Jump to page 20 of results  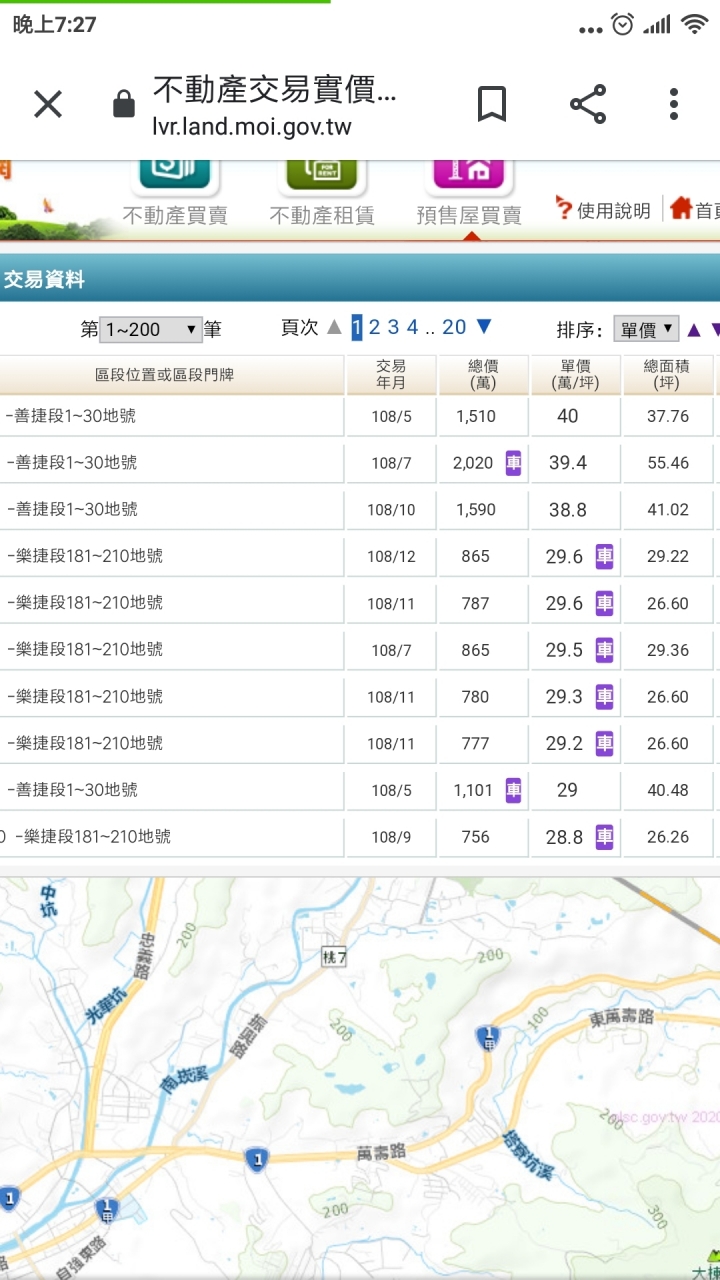[454, 327]
